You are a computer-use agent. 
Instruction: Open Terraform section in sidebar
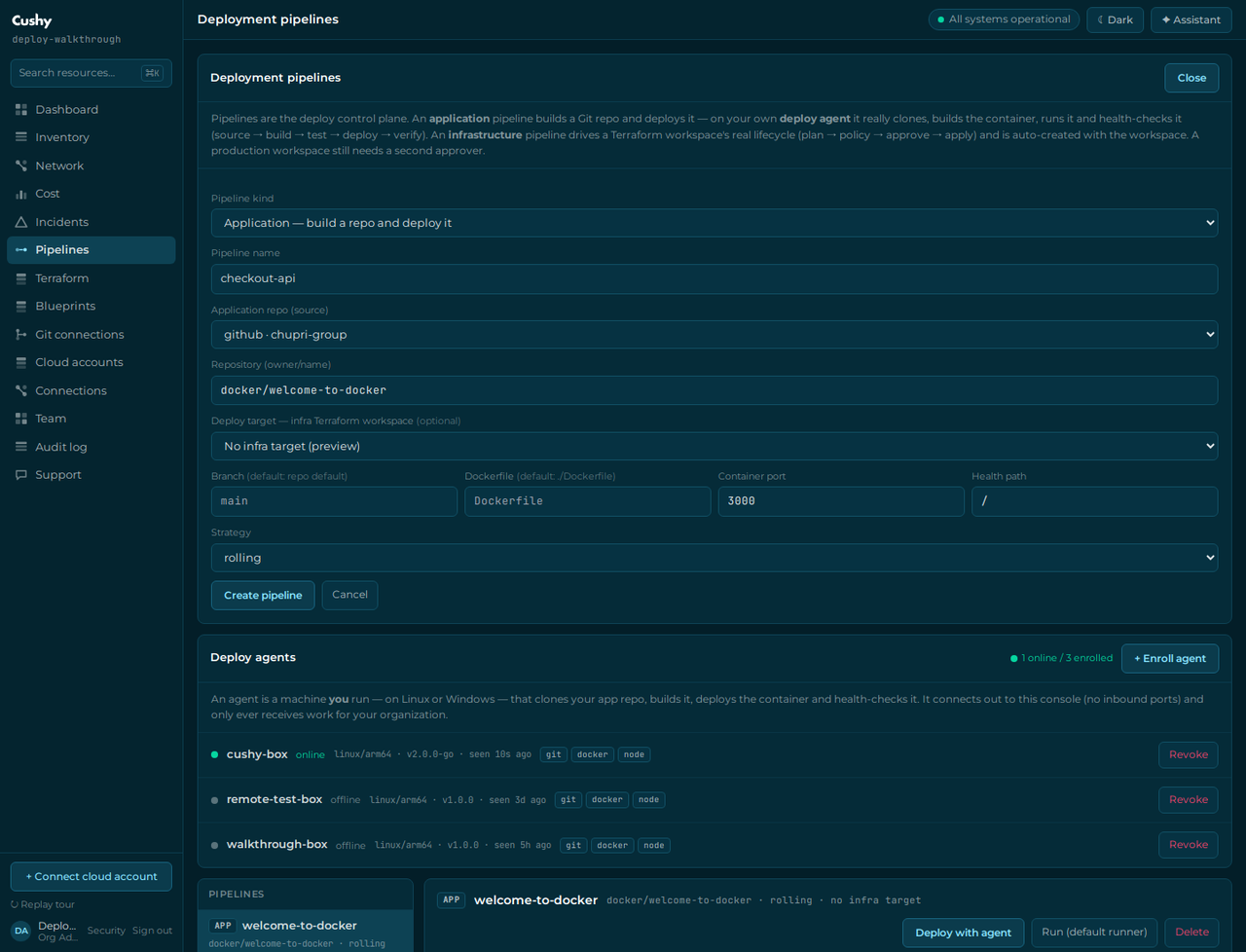[92, 278]
